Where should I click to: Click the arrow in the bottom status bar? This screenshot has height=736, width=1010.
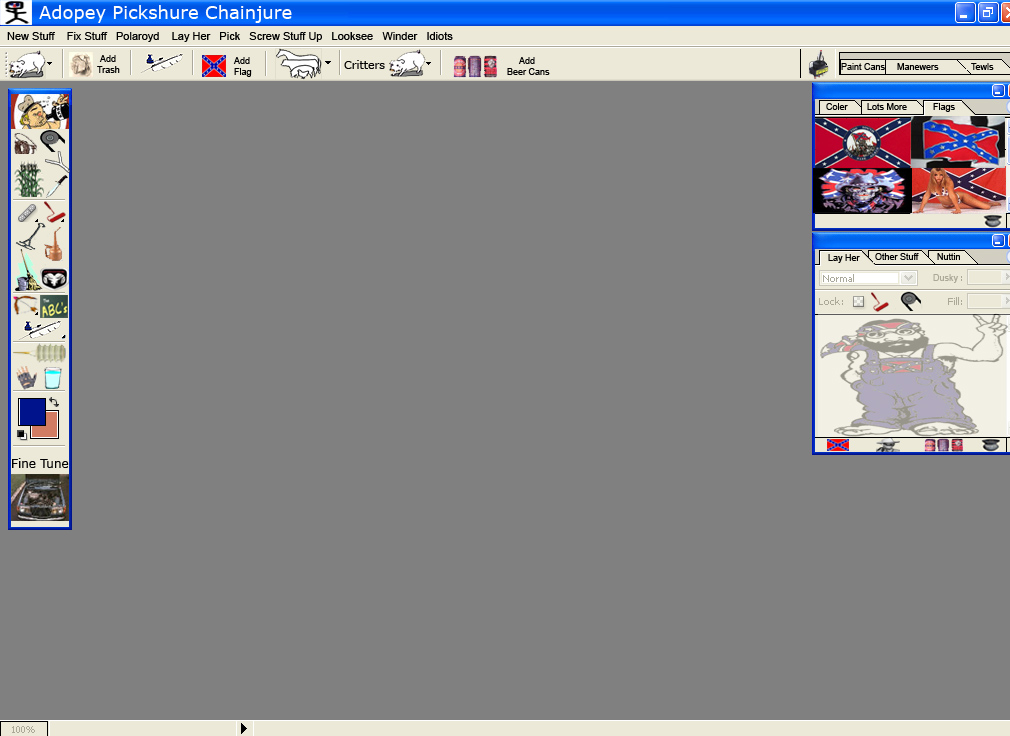[243, 728]
